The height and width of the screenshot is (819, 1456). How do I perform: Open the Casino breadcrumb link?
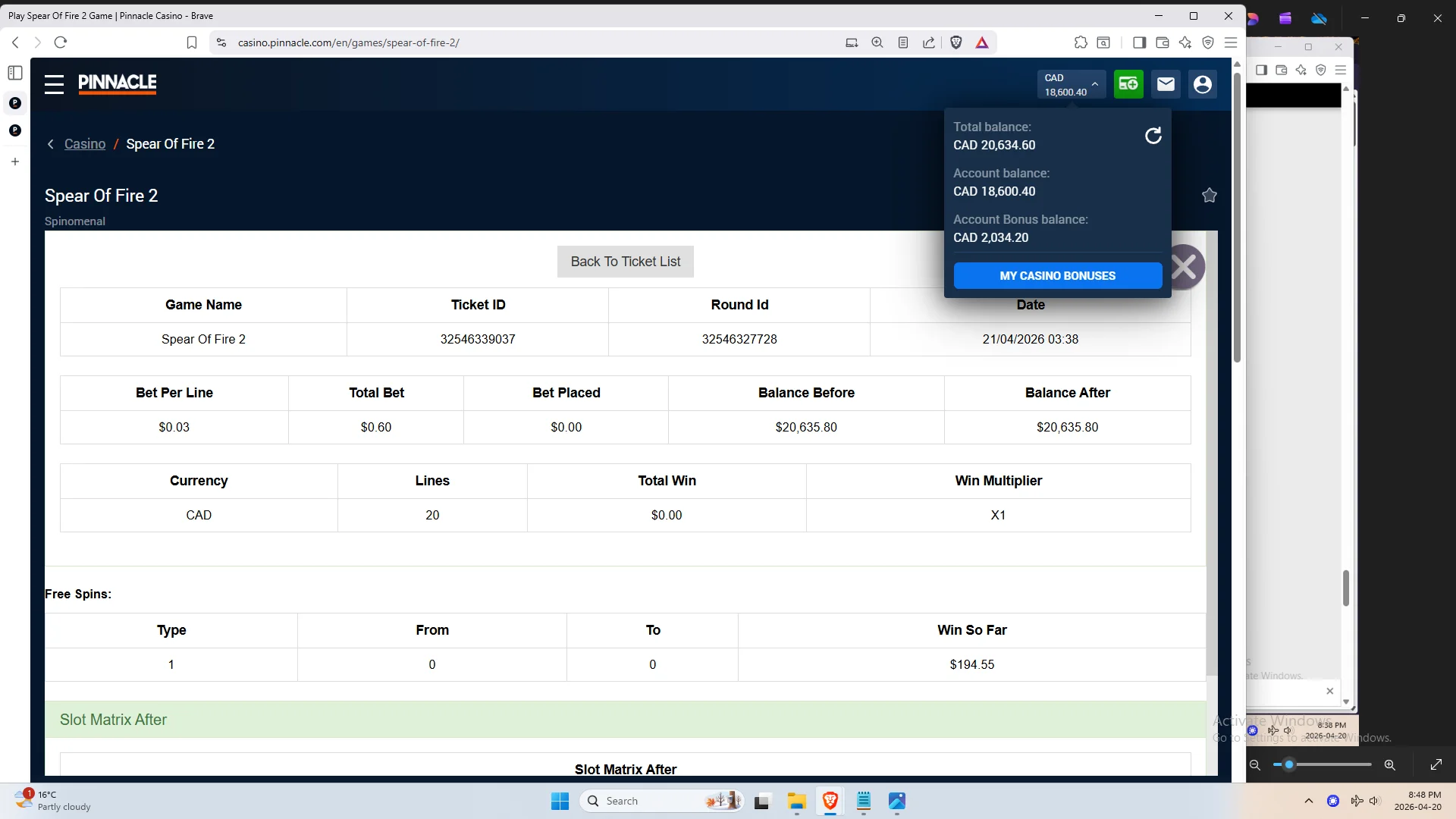pos(85,144)
